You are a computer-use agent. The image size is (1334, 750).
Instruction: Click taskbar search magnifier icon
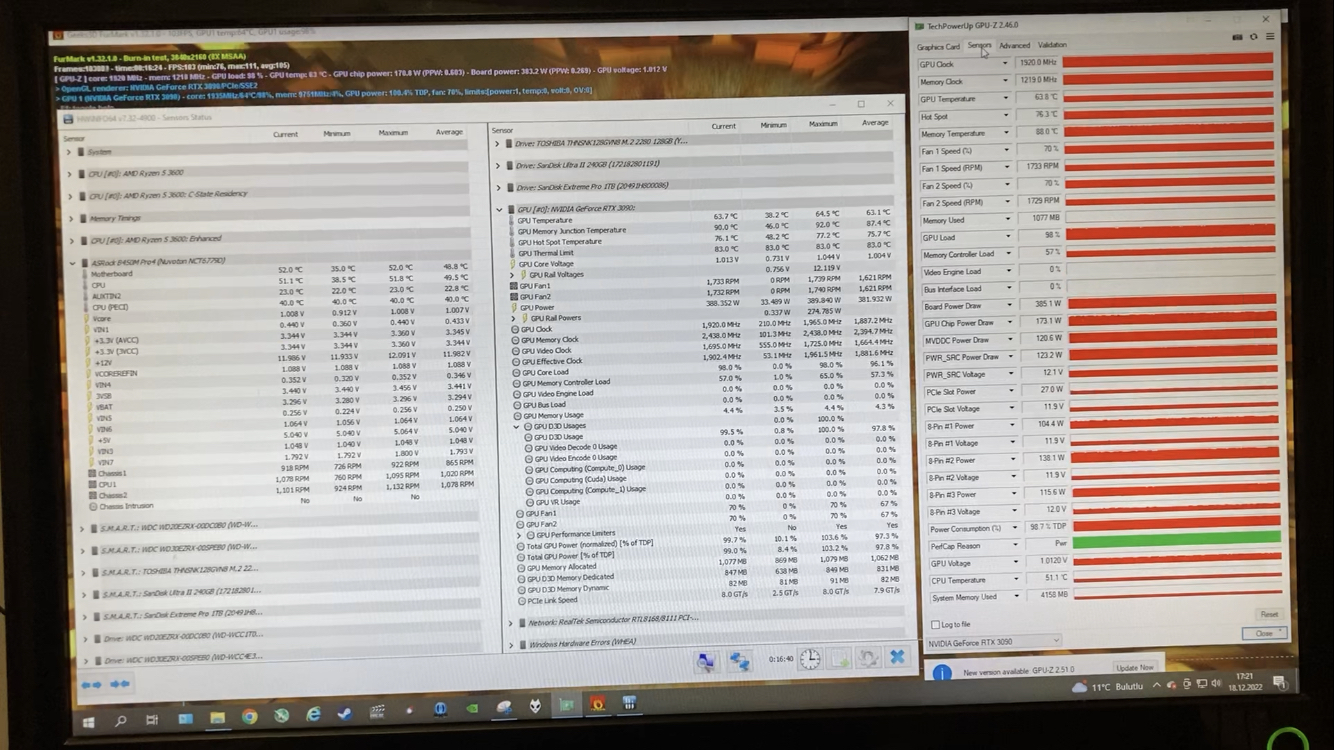[x=120, y=720]
